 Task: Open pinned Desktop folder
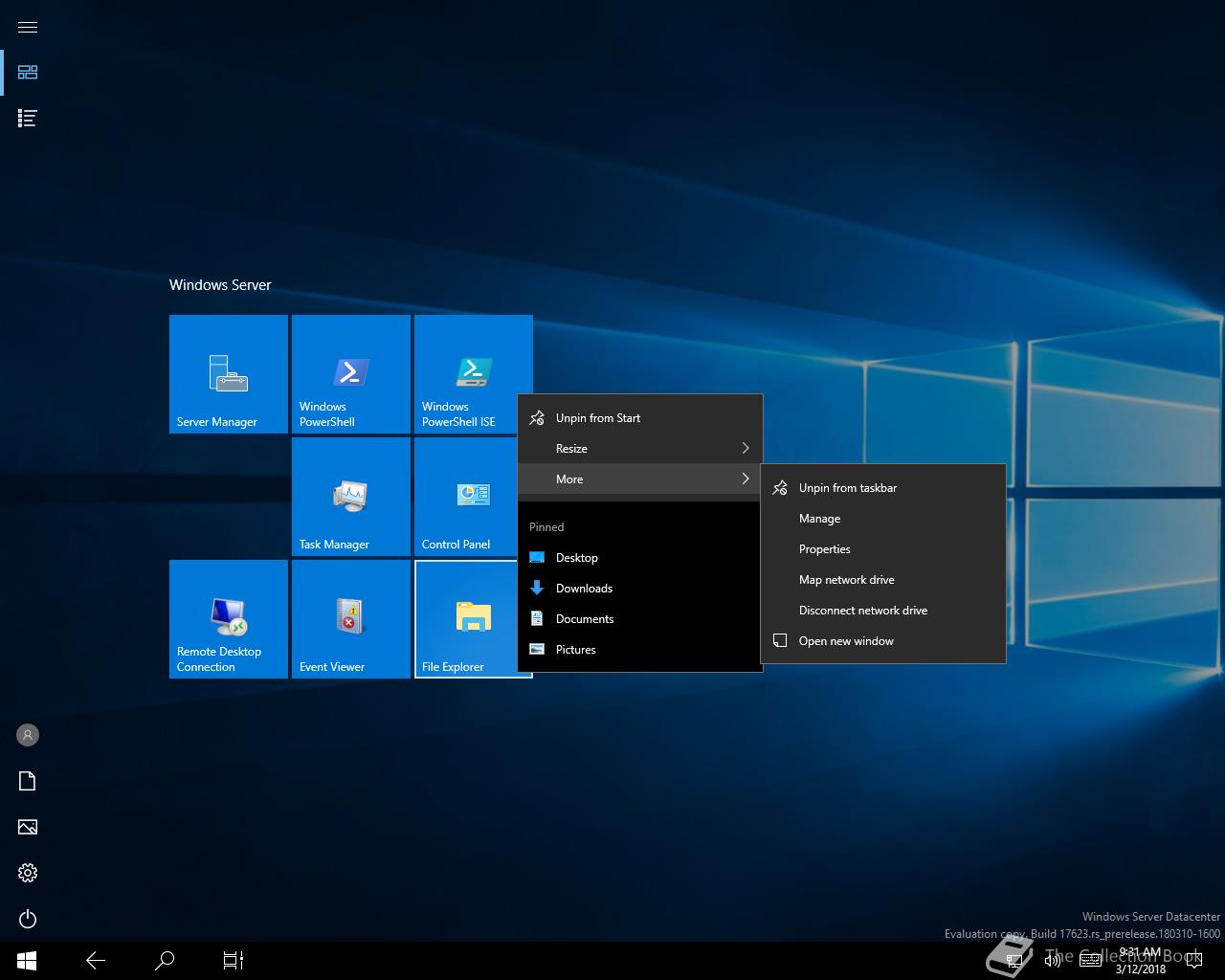click(640, 558)
